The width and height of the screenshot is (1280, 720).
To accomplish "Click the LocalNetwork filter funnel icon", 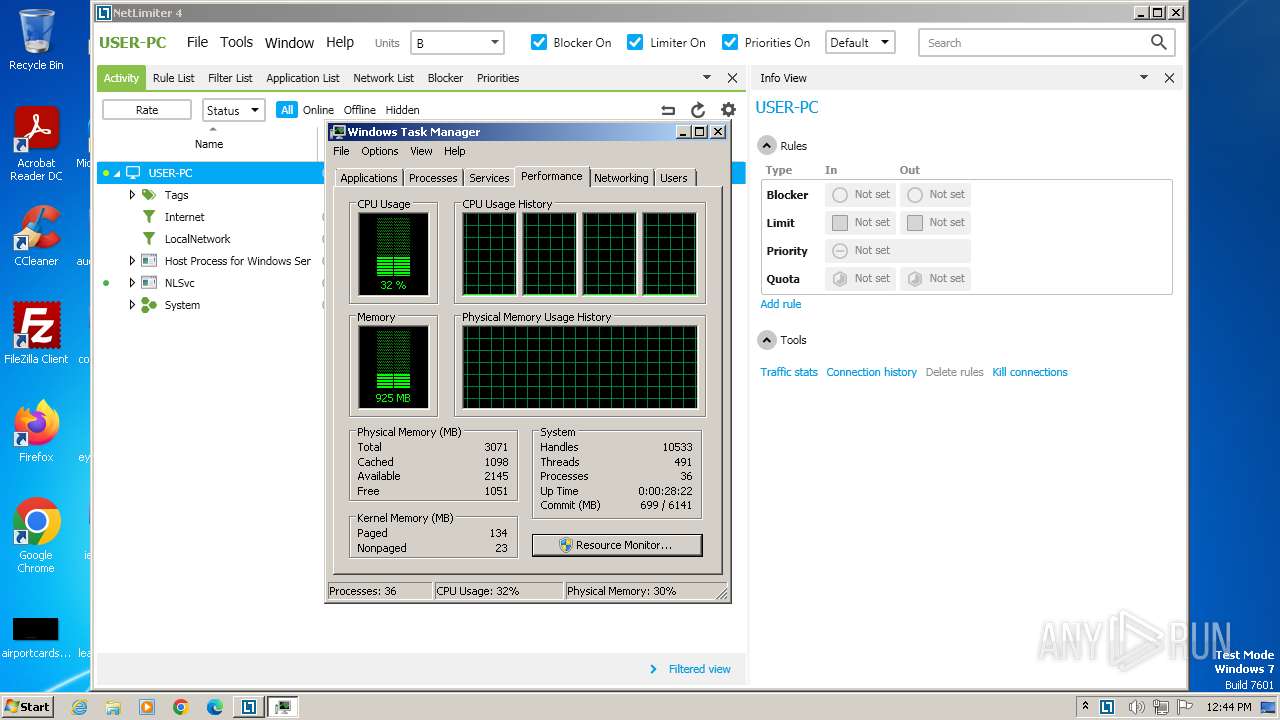I will [x=149, y=239].
